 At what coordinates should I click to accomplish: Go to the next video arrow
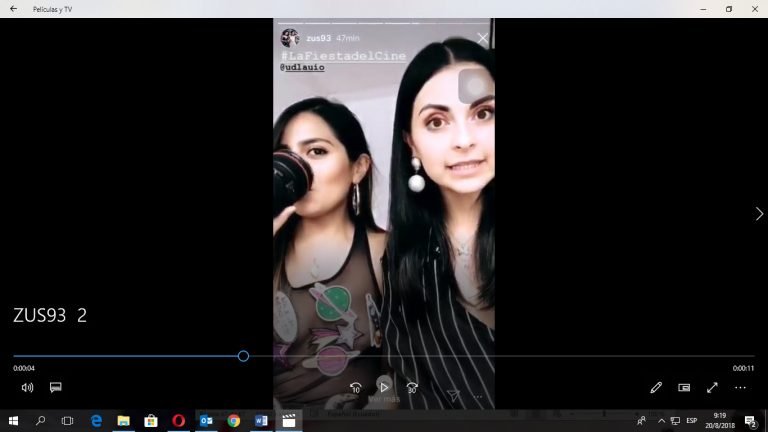[x=758, y=213]
